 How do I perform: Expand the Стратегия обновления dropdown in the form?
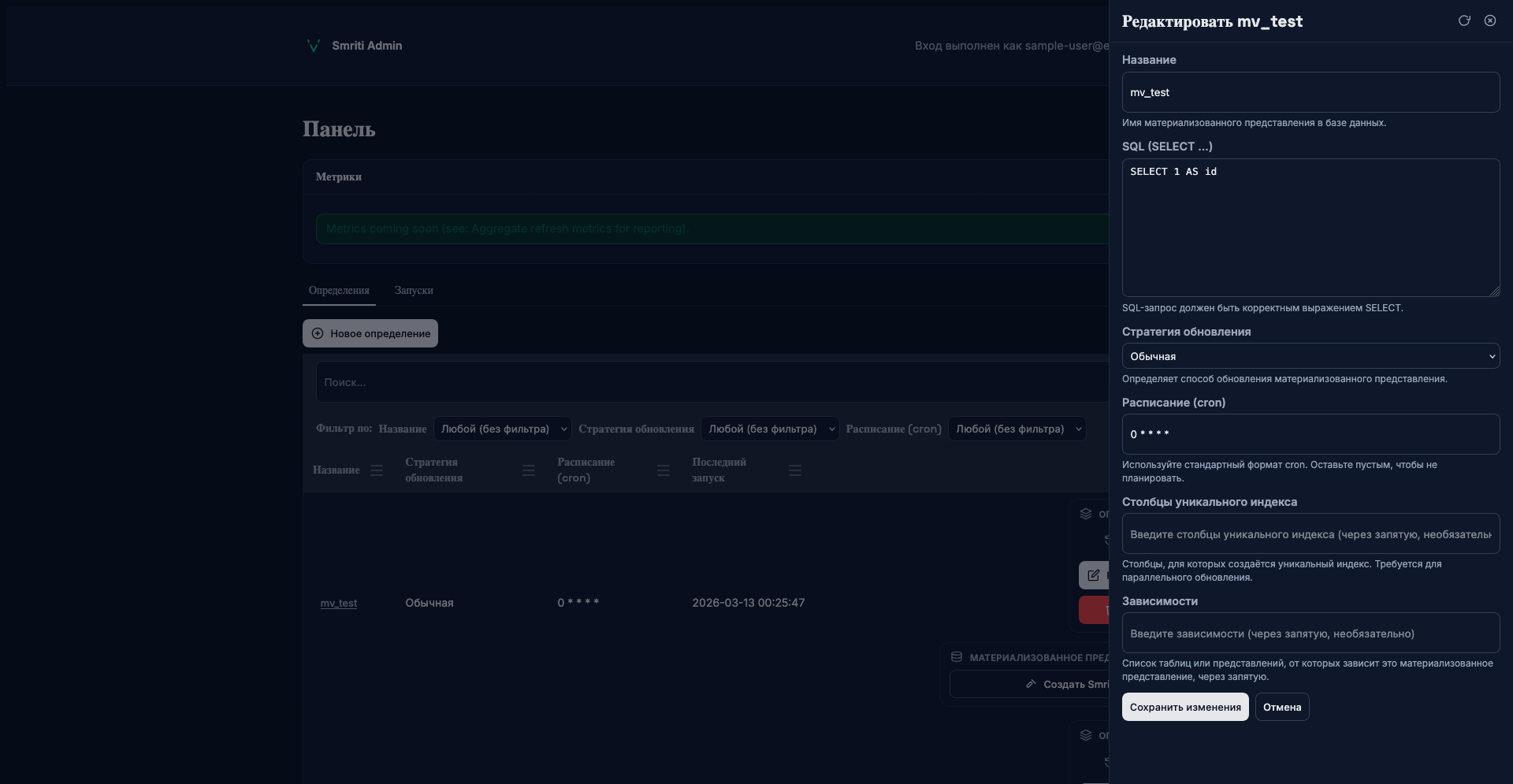point(1310,356)
